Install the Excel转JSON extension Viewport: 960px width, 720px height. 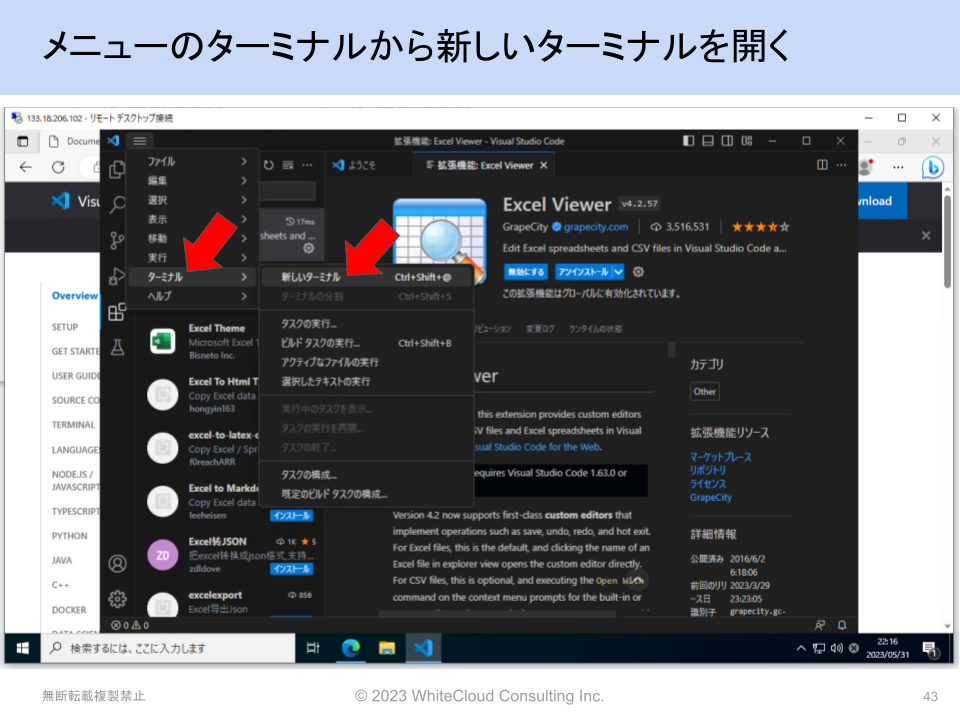coord(291,569)
